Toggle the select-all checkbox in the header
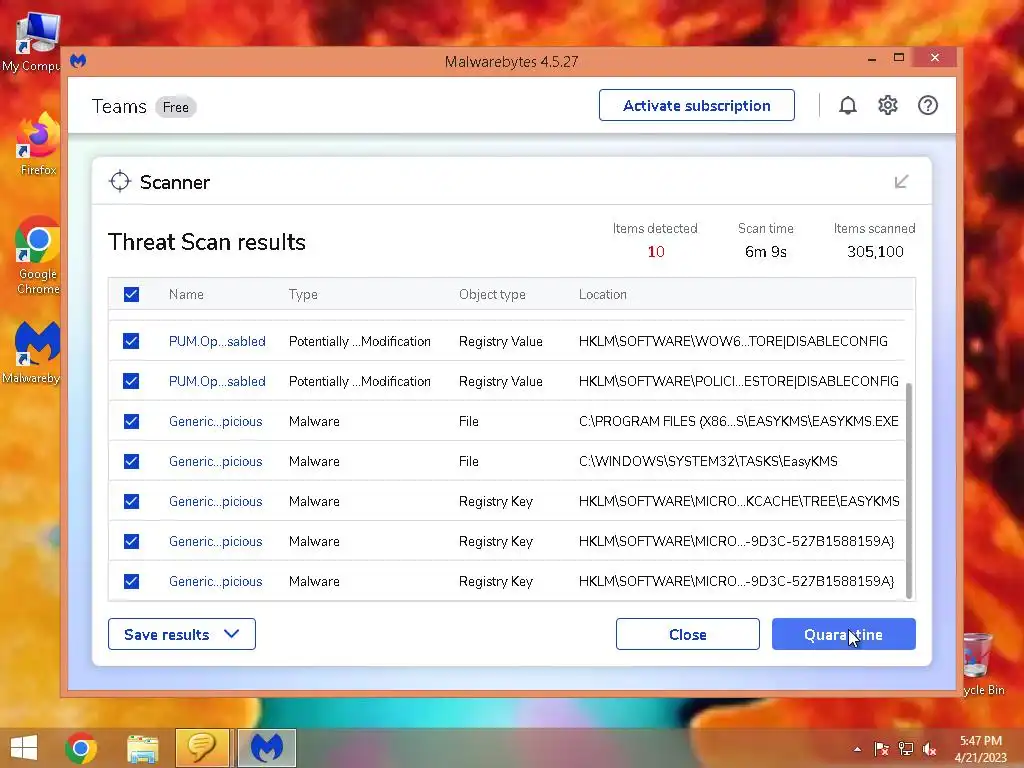 tap(131, 294)
